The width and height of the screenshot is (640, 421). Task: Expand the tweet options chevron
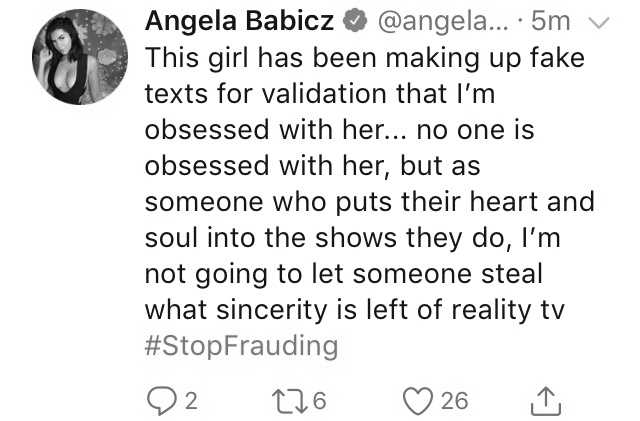[x=599, y=22]
